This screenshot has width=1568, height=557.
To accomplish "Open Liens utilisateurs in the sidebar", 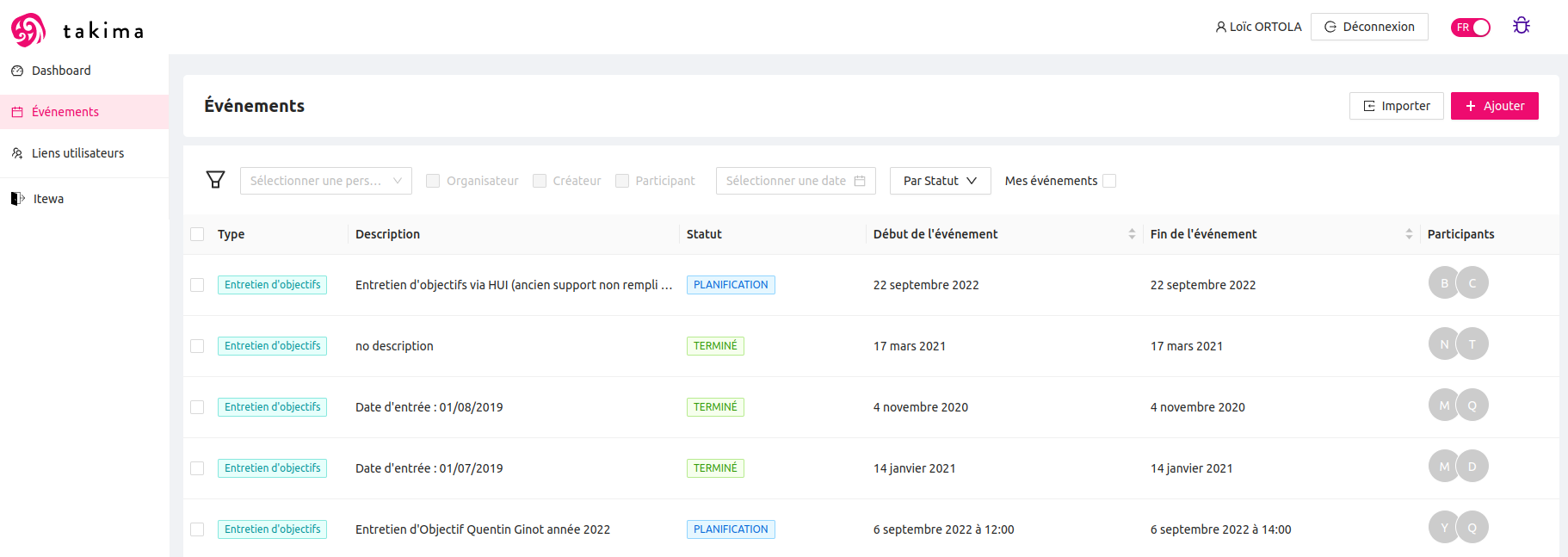I will tap(77, 153).
